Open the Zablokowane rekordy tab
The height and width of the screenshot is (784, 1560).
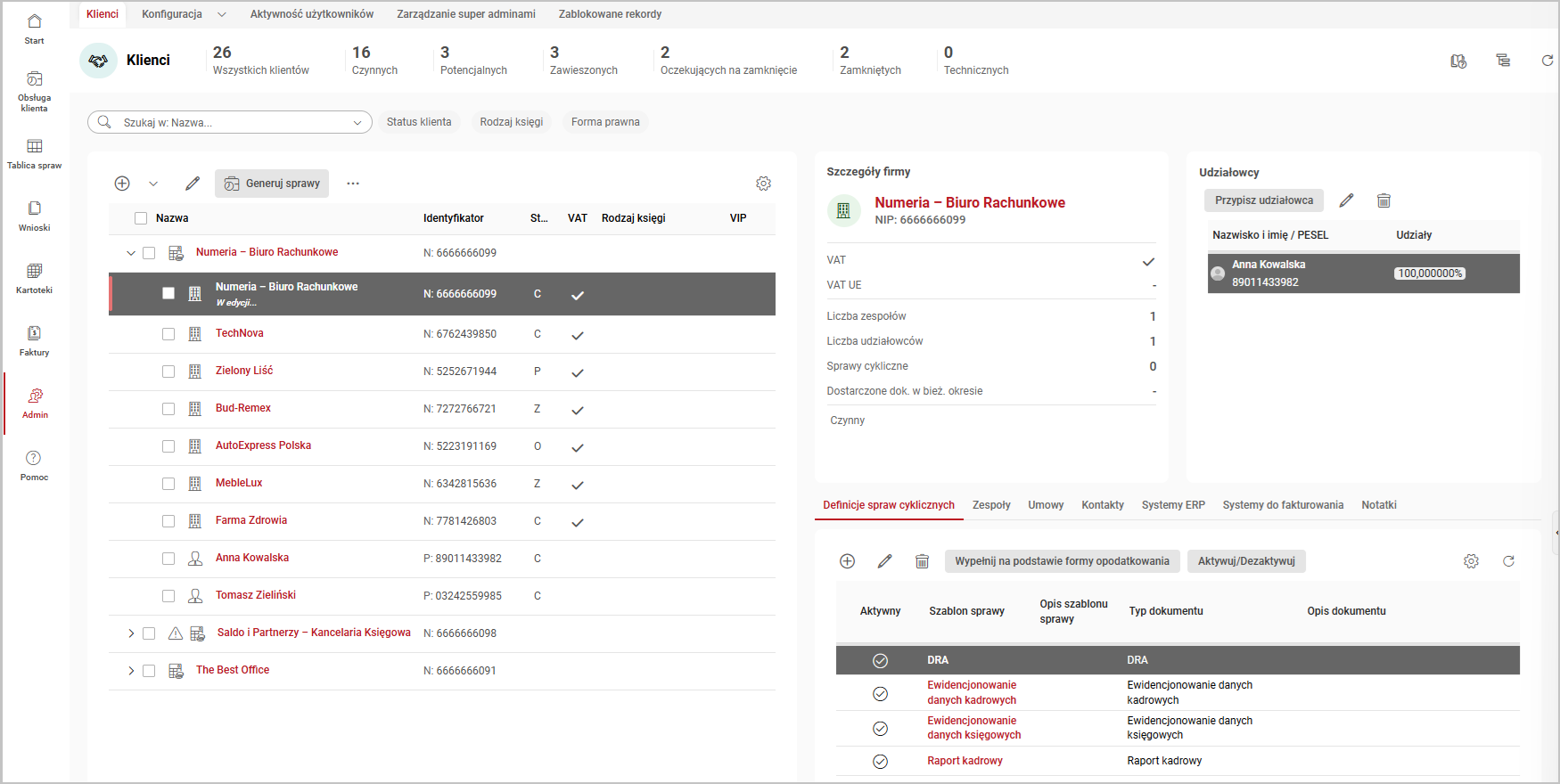[x=610, y=14]
